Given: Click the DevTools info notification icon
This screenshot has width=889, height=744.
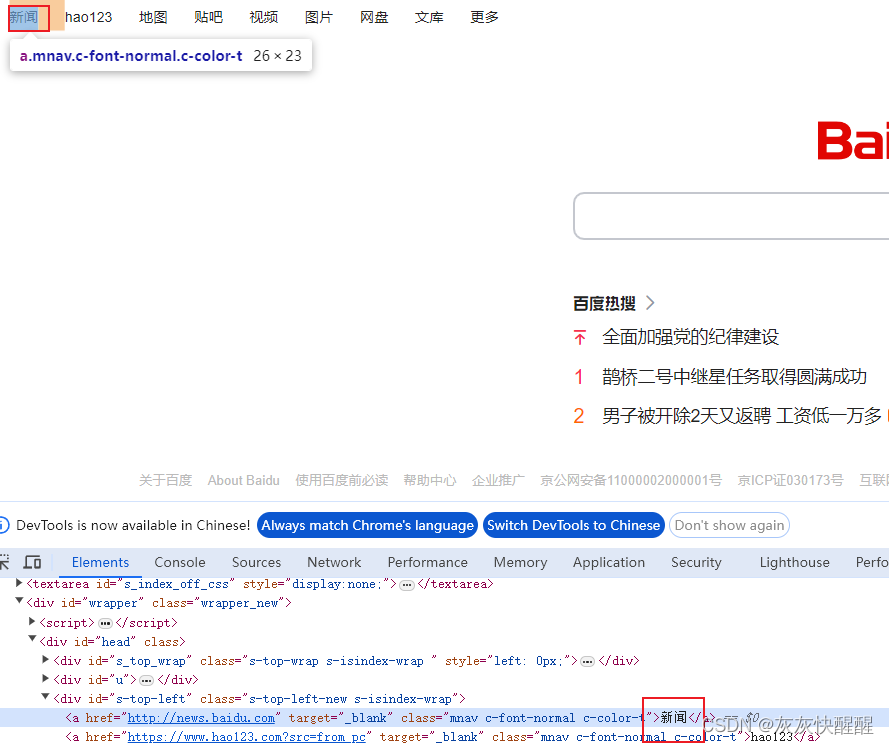Looking at the screenshot, I should point(3,525).
